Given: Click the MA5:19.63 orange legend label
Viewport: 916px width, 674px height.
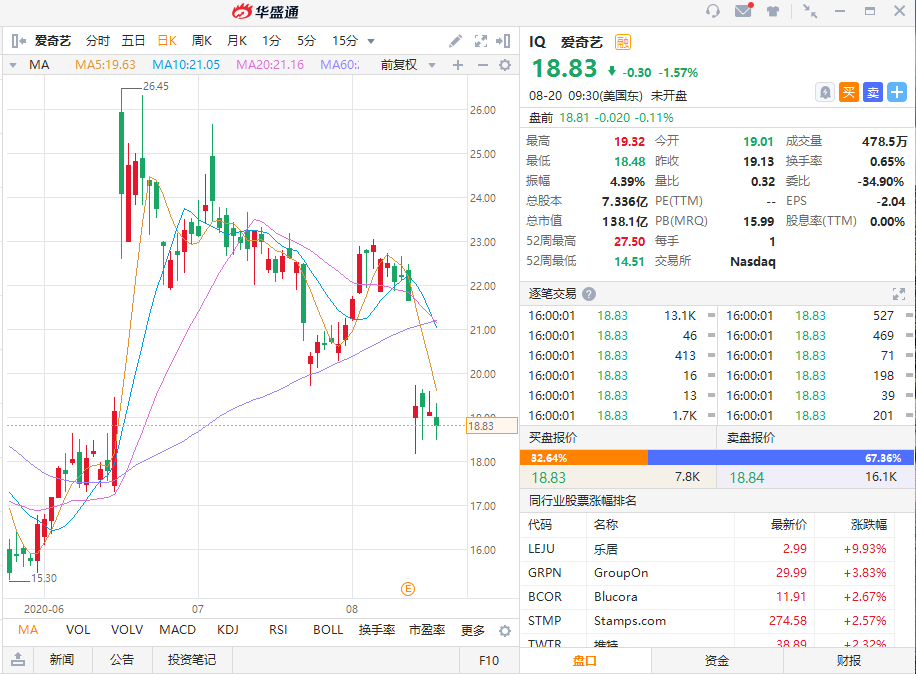Looking at the screenshot, I should tap(105, 65).
